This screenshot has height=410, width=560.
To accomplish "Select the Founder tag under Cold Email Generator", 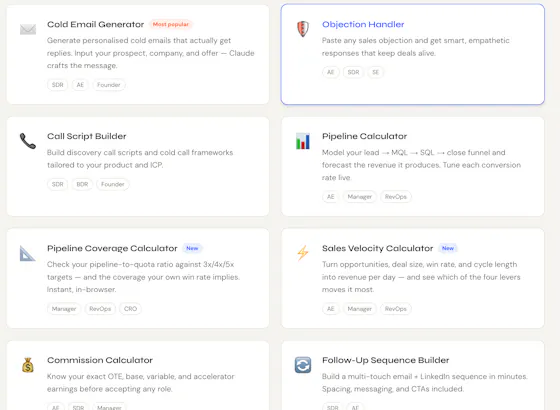I will [x=109, y=85].
